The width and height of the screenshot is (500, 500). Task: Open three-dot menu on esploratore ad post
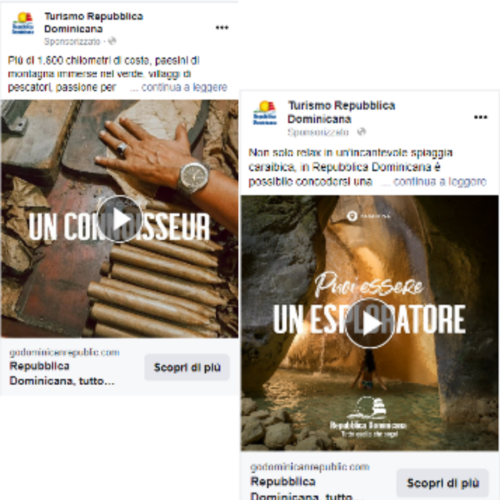[x=481, y=117]
